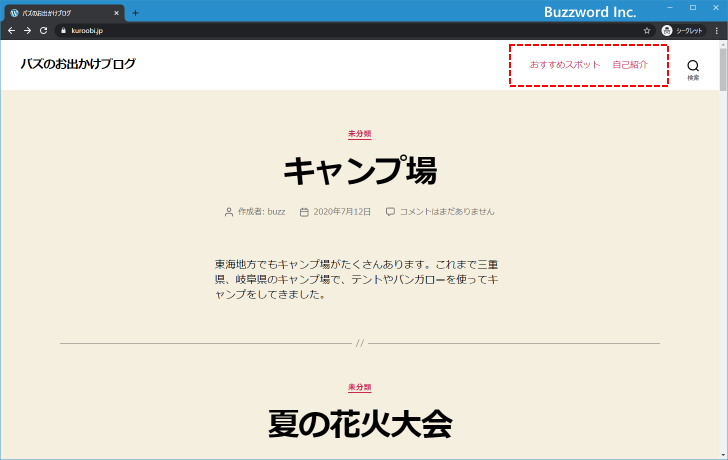Click the 未分類 category above キャンプ場
This screenshot has width=728, height=460.
point(360,134)
